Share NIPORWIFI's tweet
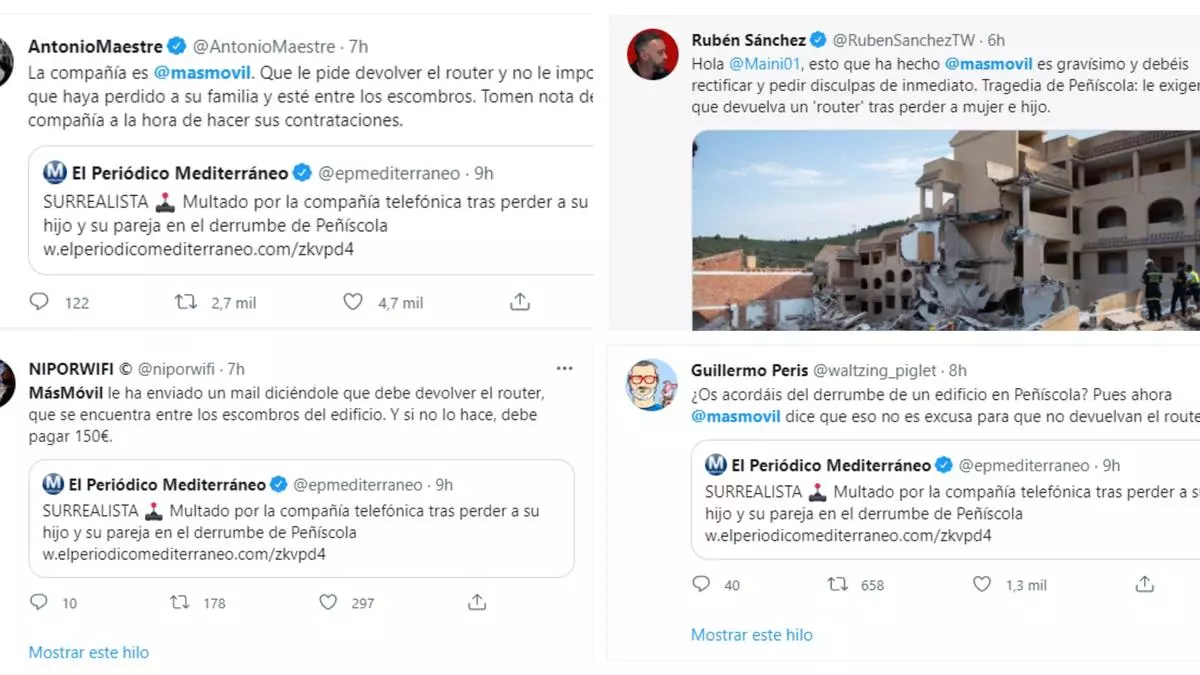 477,602
